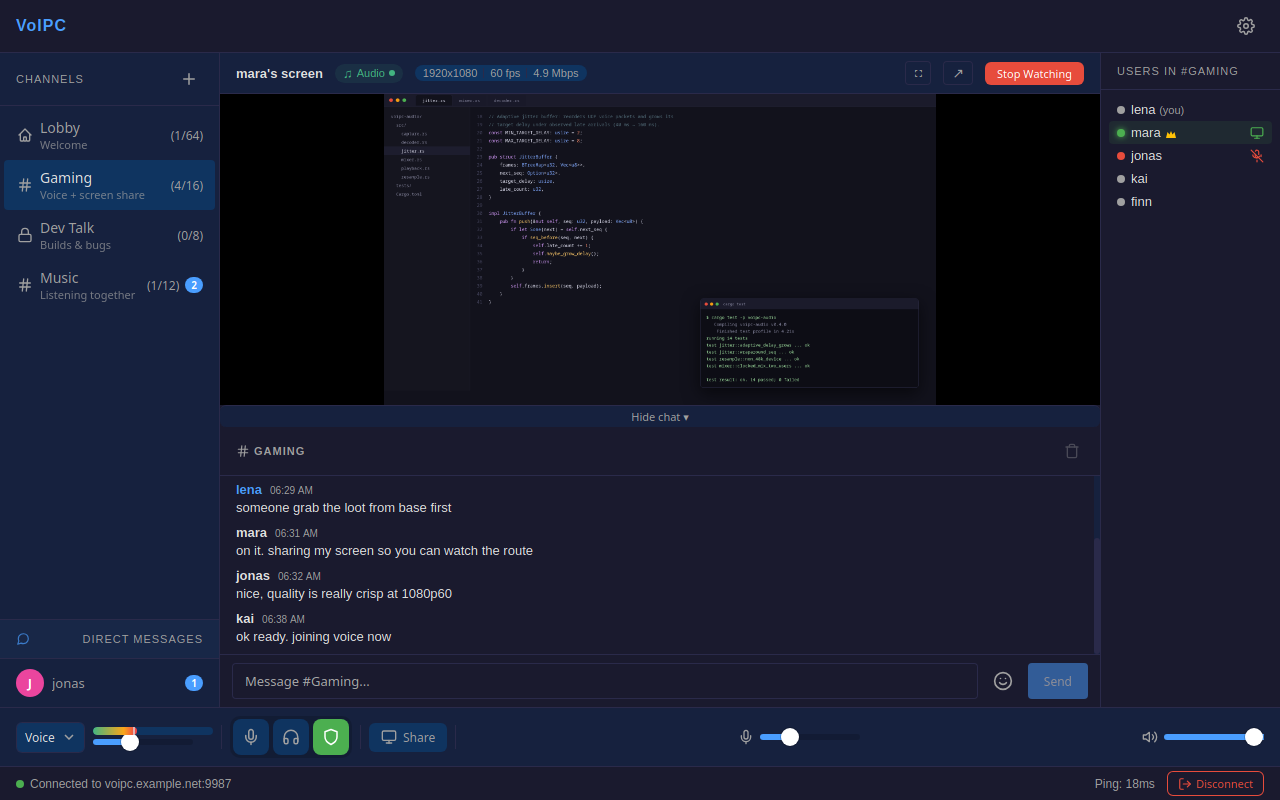Toggle stream Audio on mara's screen

coord(369,73)
